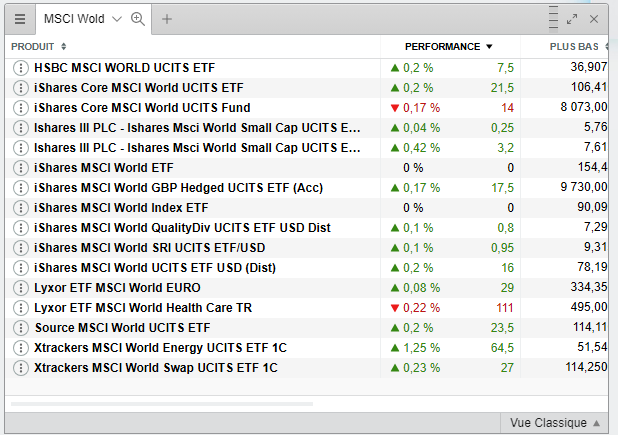
Task: Select iShares MSCI World SRI UCITS ETF/USD
Action: point(150,248)
